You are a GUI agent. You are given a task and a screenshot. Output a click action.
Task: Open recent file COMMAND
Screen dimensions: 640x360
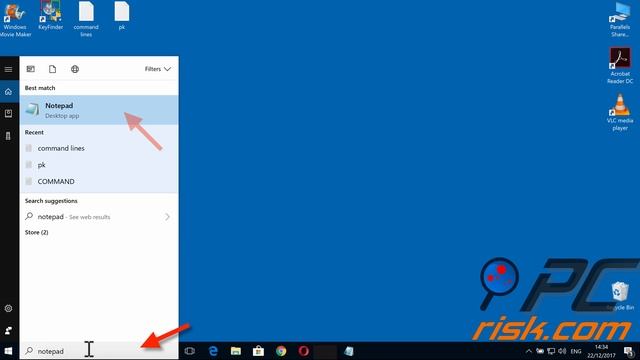click(99, 181)
